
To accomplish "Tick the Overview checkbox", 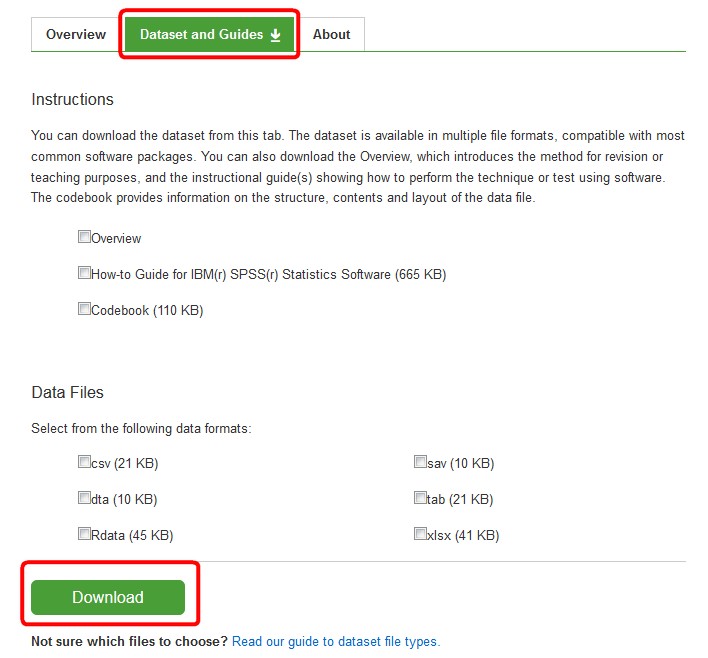I will 84,237.
